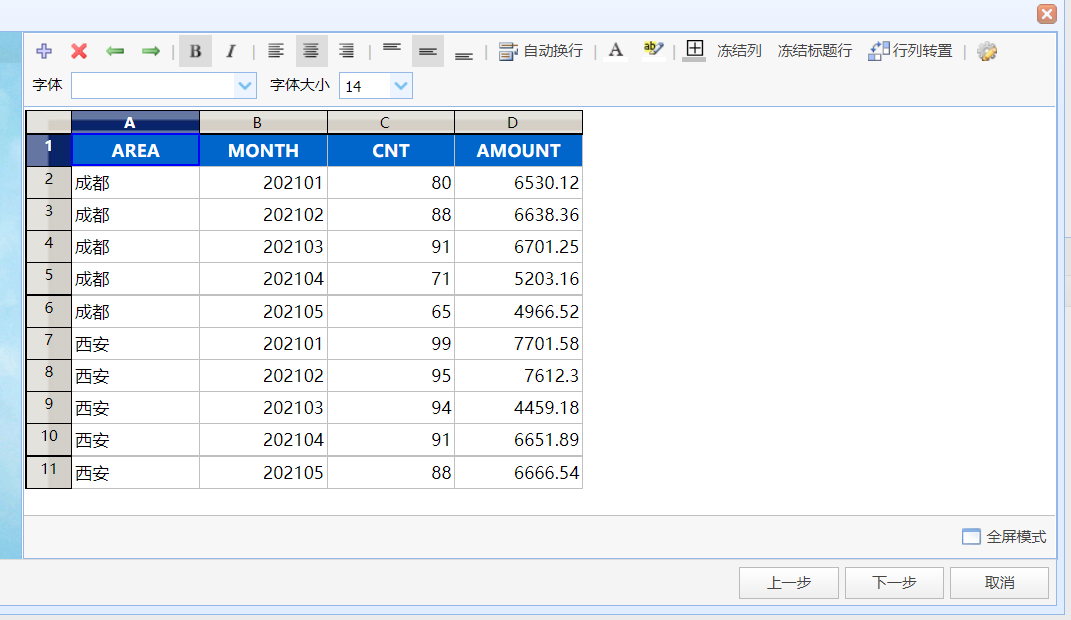Screen dimensions: 1071x620
Task: Expand the 字体大小 size dropdown
Action: pos(401,86)
